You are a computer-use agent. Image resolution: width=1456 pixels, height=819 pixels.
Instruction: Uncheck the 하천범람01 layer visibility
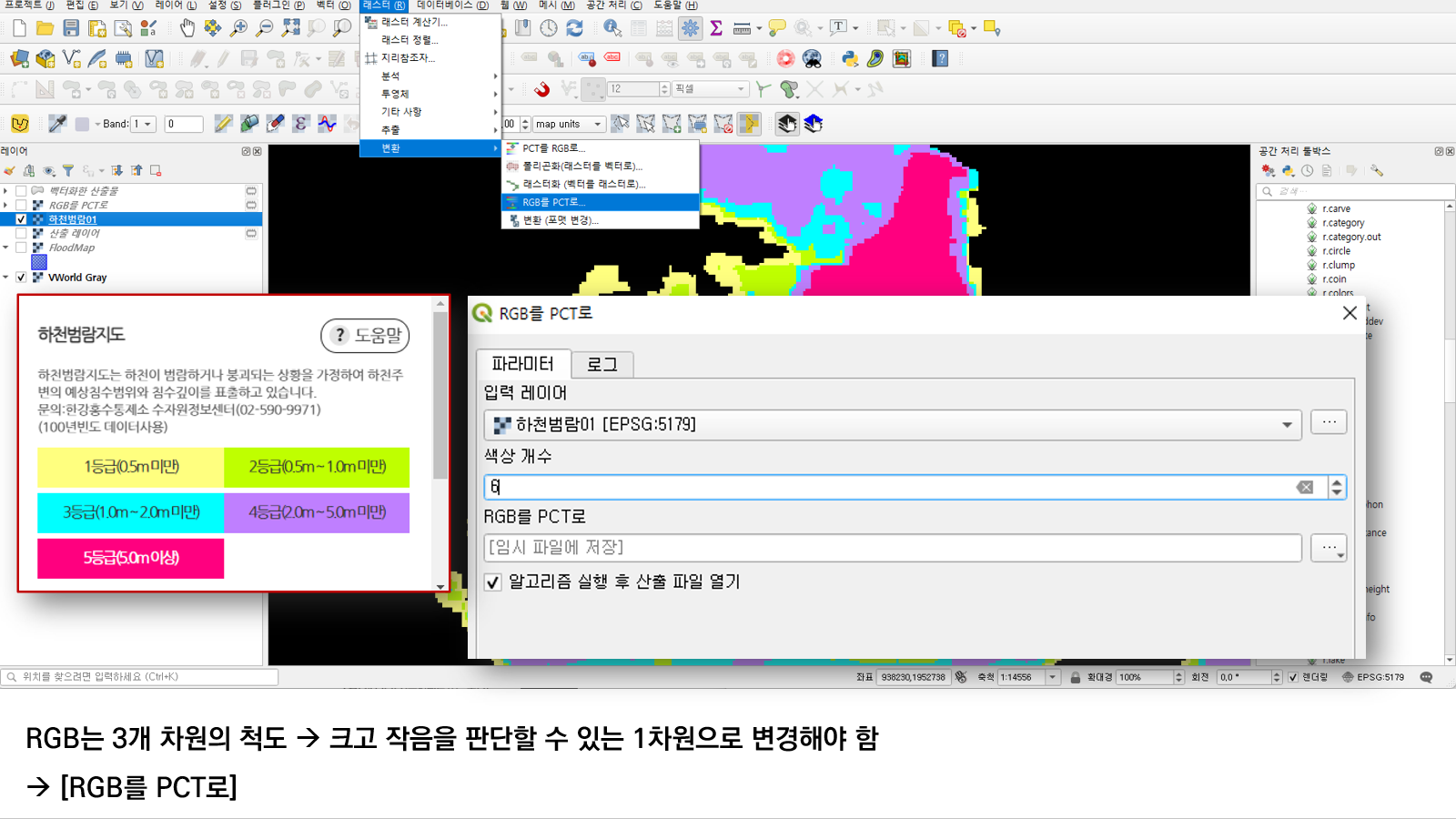coord(21,219)
